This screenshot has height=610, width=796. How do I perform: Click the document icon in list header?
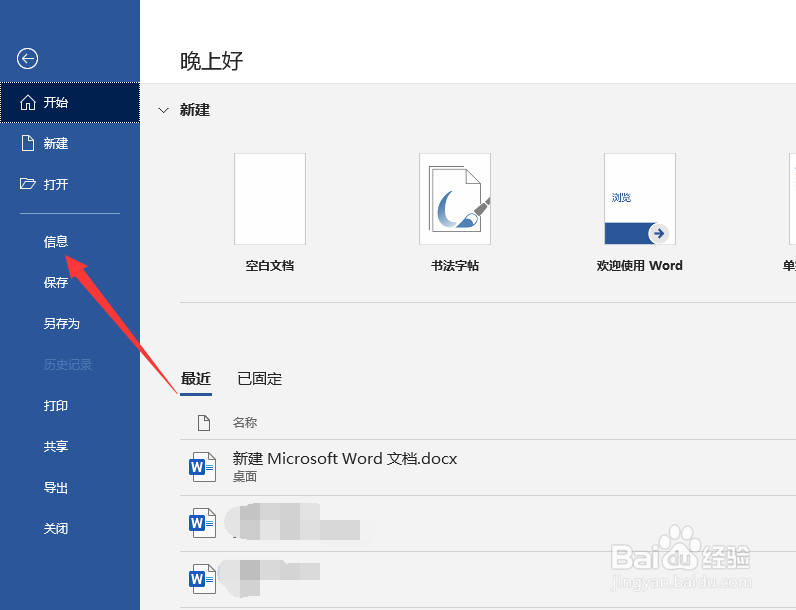[x=204, y=422]
